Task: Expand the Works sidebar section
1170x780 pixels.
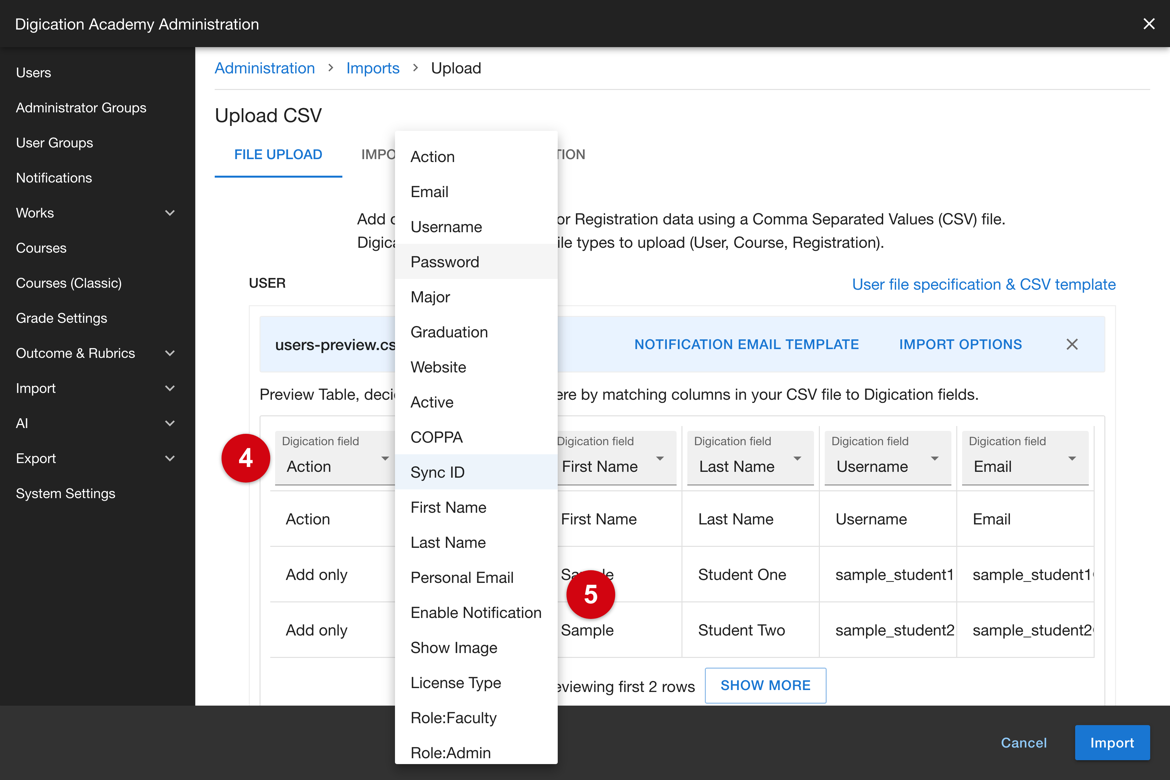Action: [x=169, y=213]
